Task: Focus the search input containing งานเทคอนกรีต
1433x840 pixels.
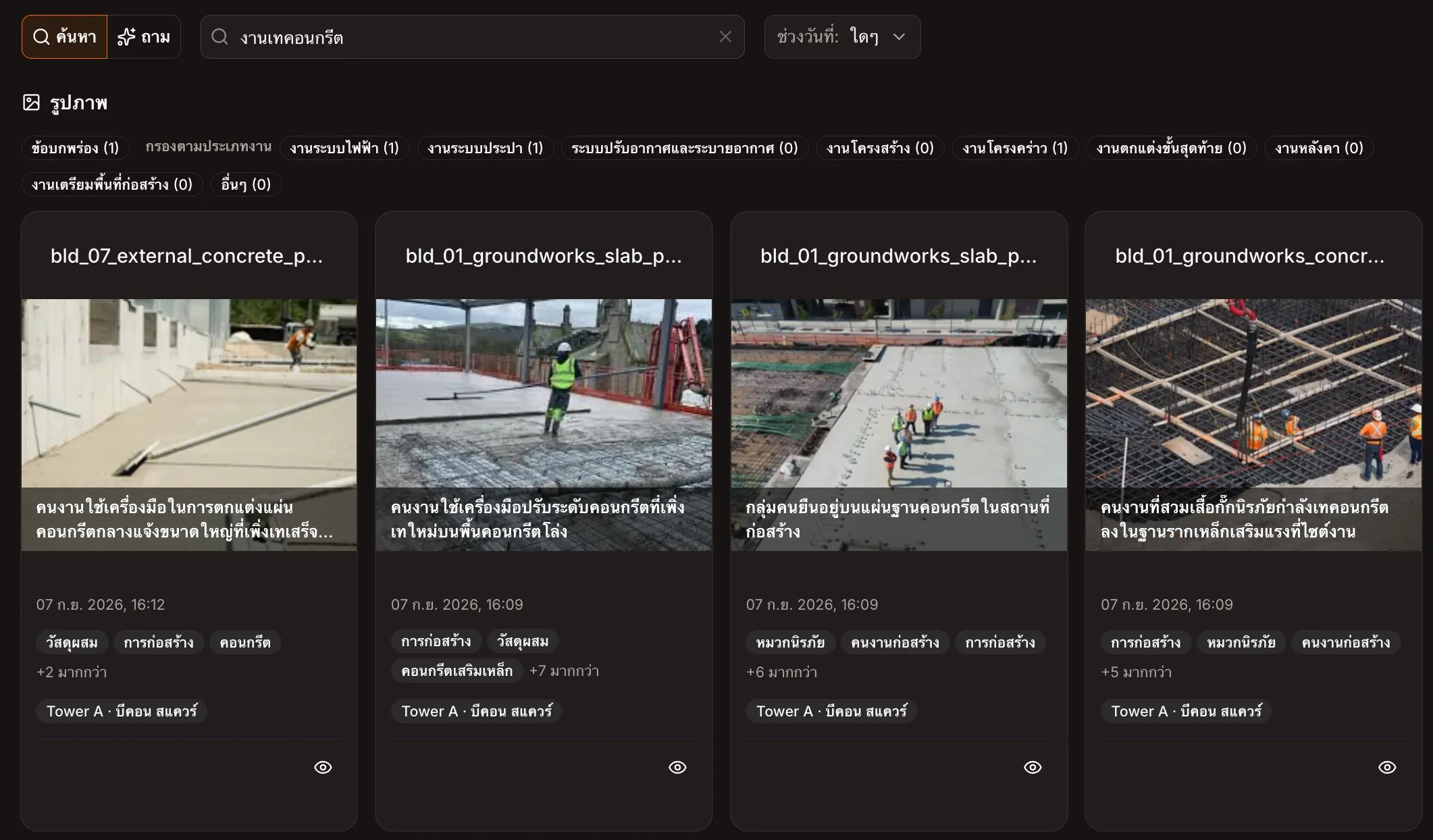Action: [x=473, y=36]
